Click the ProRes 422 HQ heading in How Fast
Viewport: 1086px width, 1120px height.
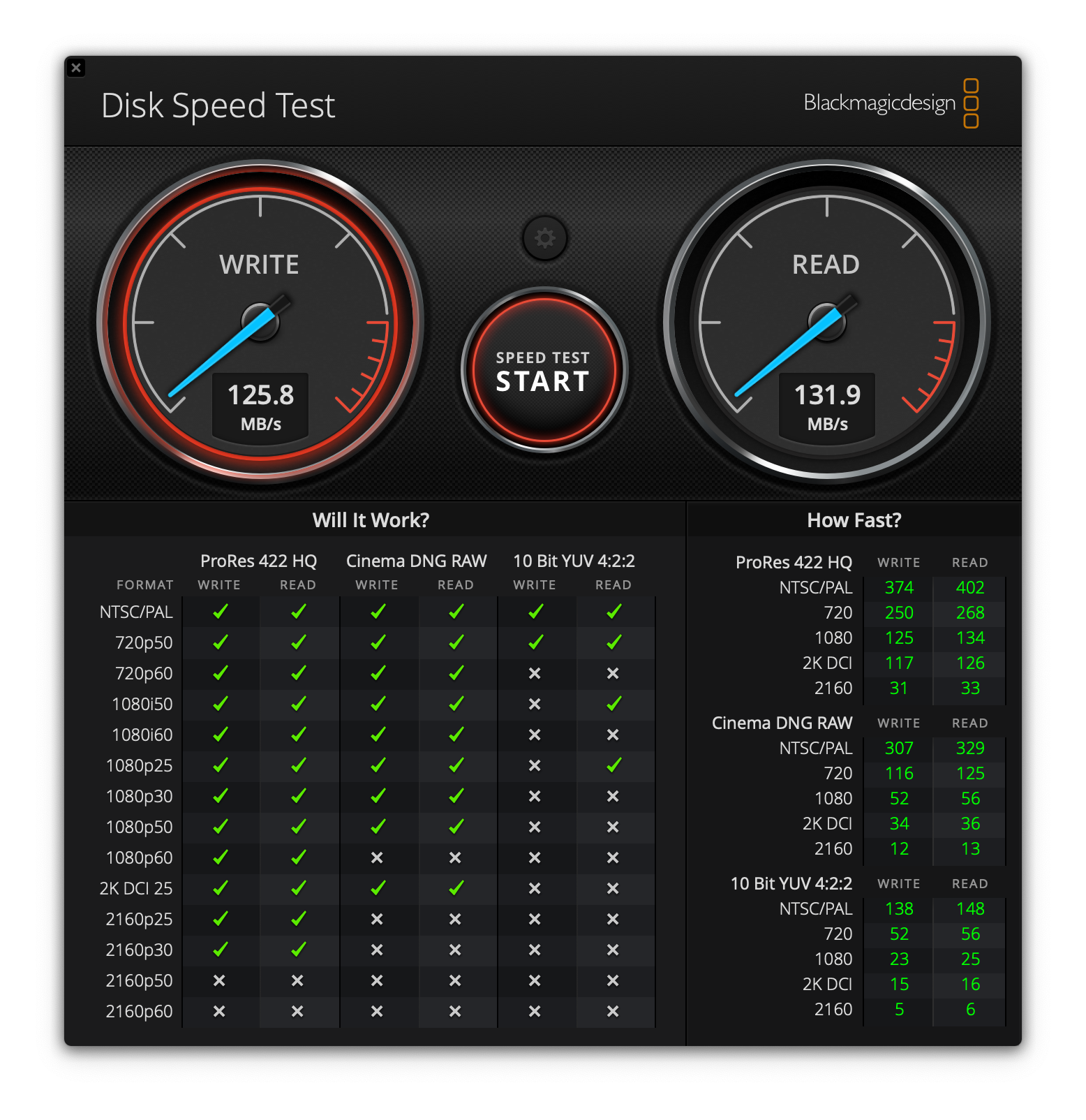tap(794, 562)
